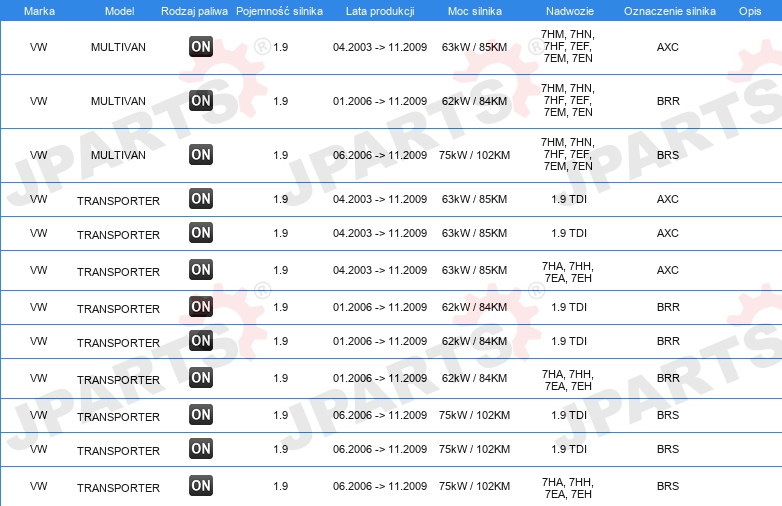Select AXC engine code in MULTIVAN row
Image resolution: width=782 pixels, height=506 pixels.
[668, 47]
